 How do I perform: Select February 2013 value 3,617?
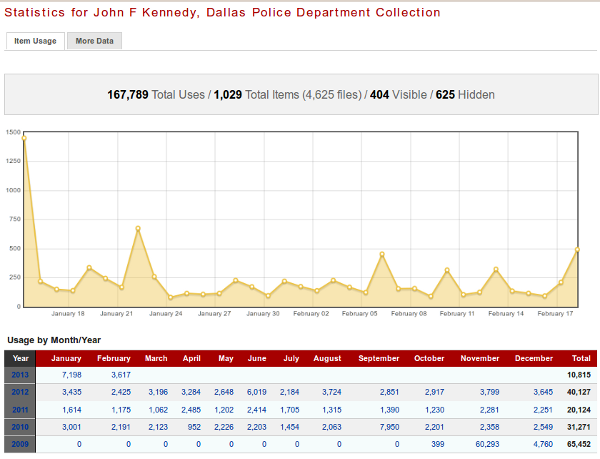(121, 375)
